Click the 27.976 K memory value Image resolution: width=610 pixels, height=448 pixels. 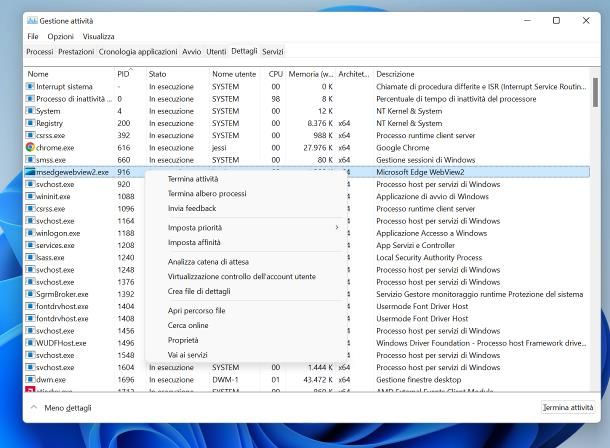[x=318, y=148]
